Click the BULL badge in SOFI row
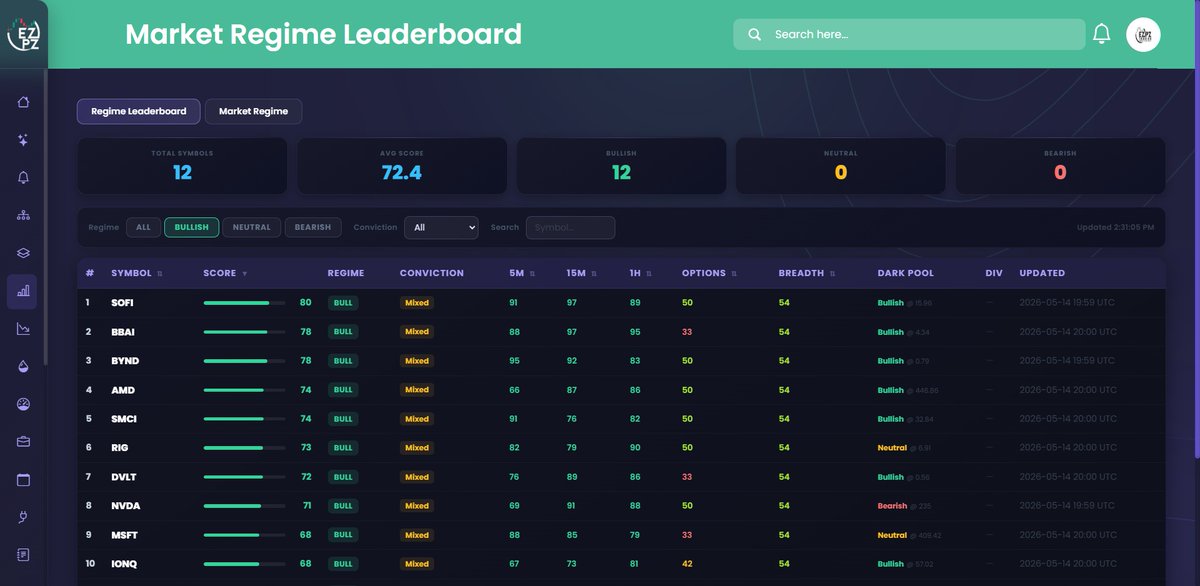This screenshot has height=586, width=1200. click(x=343, y=303)
